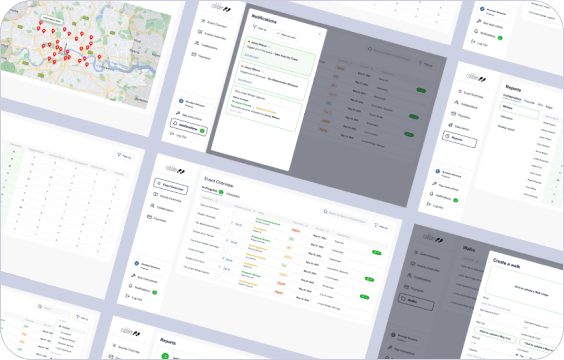Open Filter by dropdown in bottom-left table
This screenshot has height=360, width=564.
click(82, 318)
